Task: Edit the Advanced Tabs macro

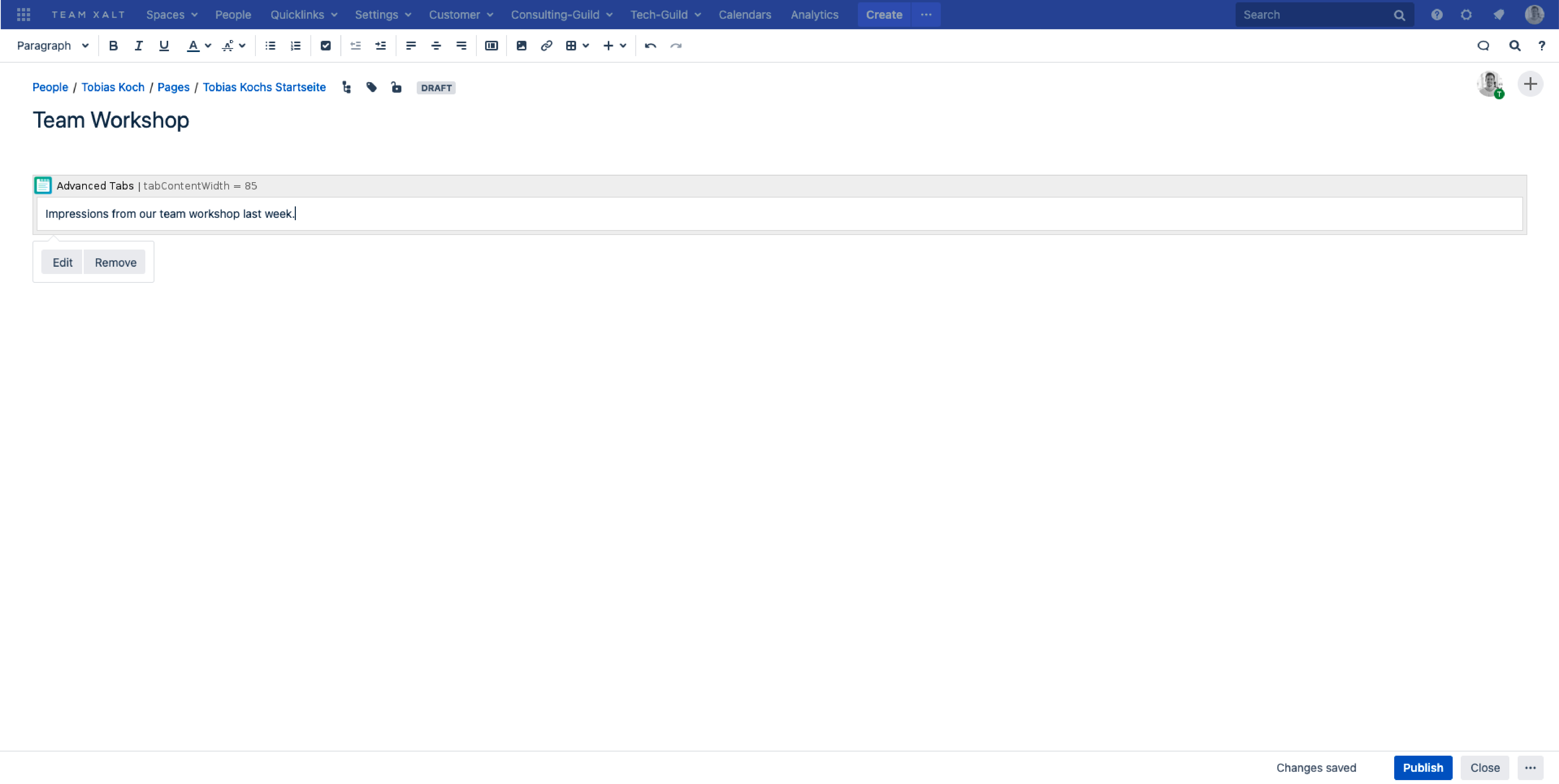Action: (x=62, y=262)
